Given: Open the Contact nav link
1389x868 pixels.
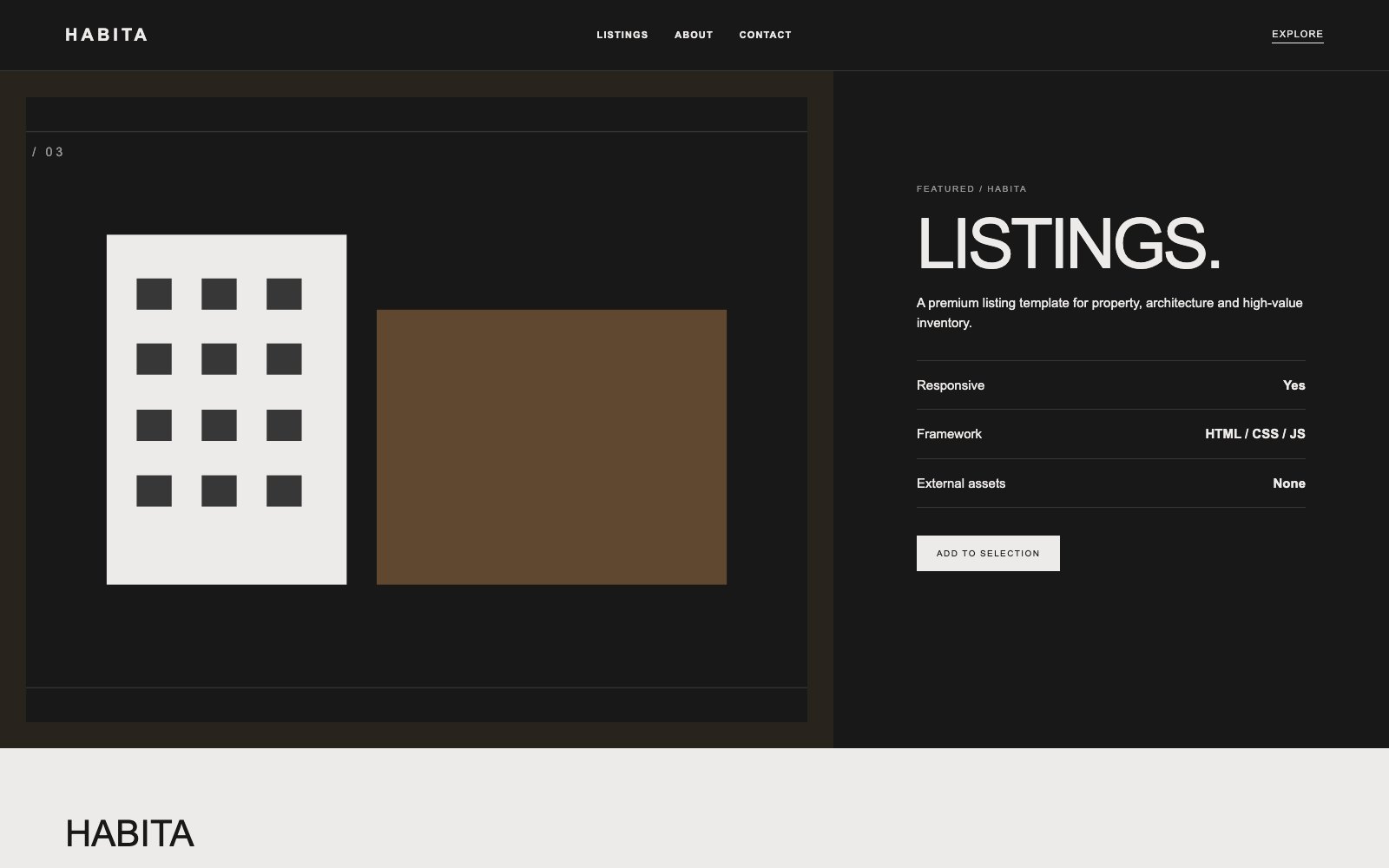Looking at the screenshot, I should 765,35.
